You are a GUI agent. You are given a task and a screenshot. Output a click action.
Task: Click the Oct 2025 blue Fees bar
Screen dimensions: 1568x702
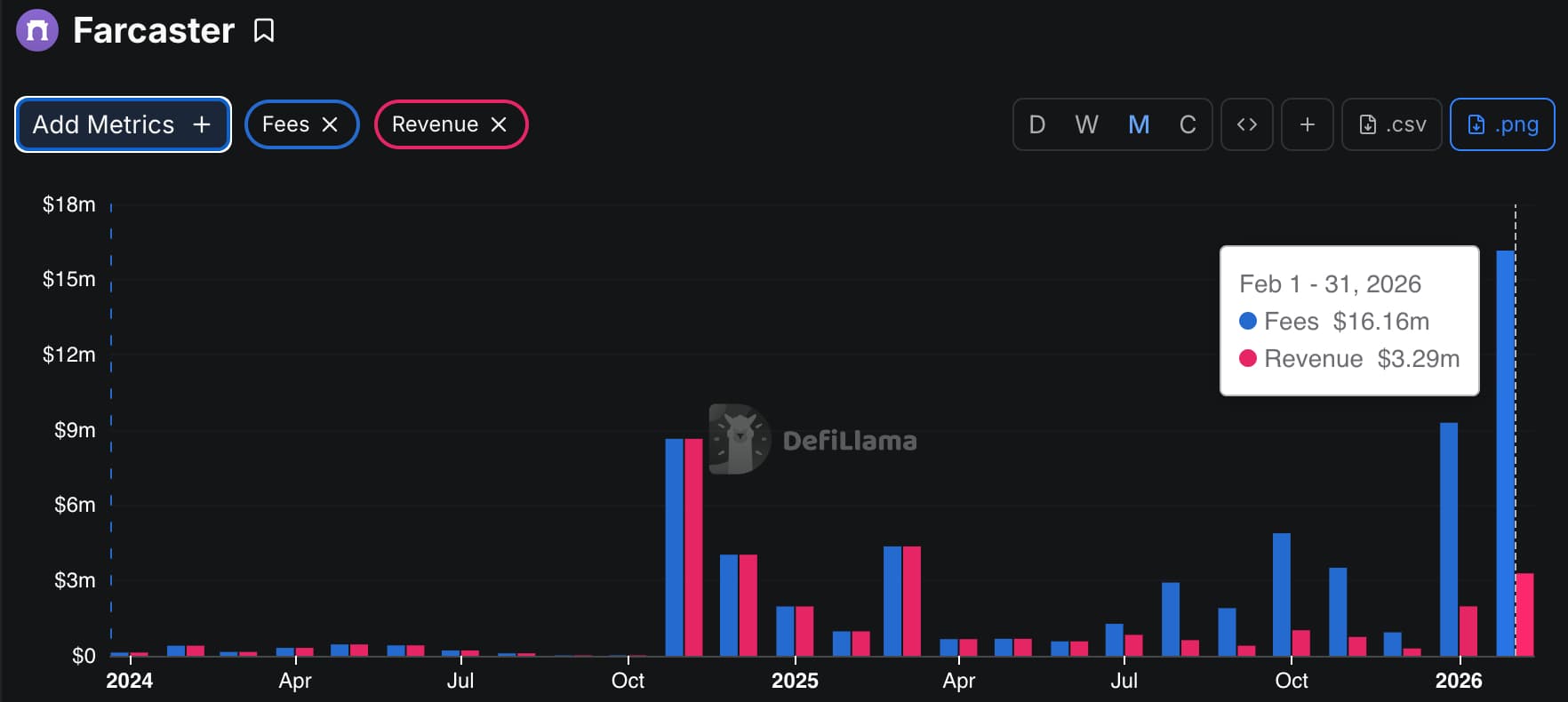tap(1281, 594)
